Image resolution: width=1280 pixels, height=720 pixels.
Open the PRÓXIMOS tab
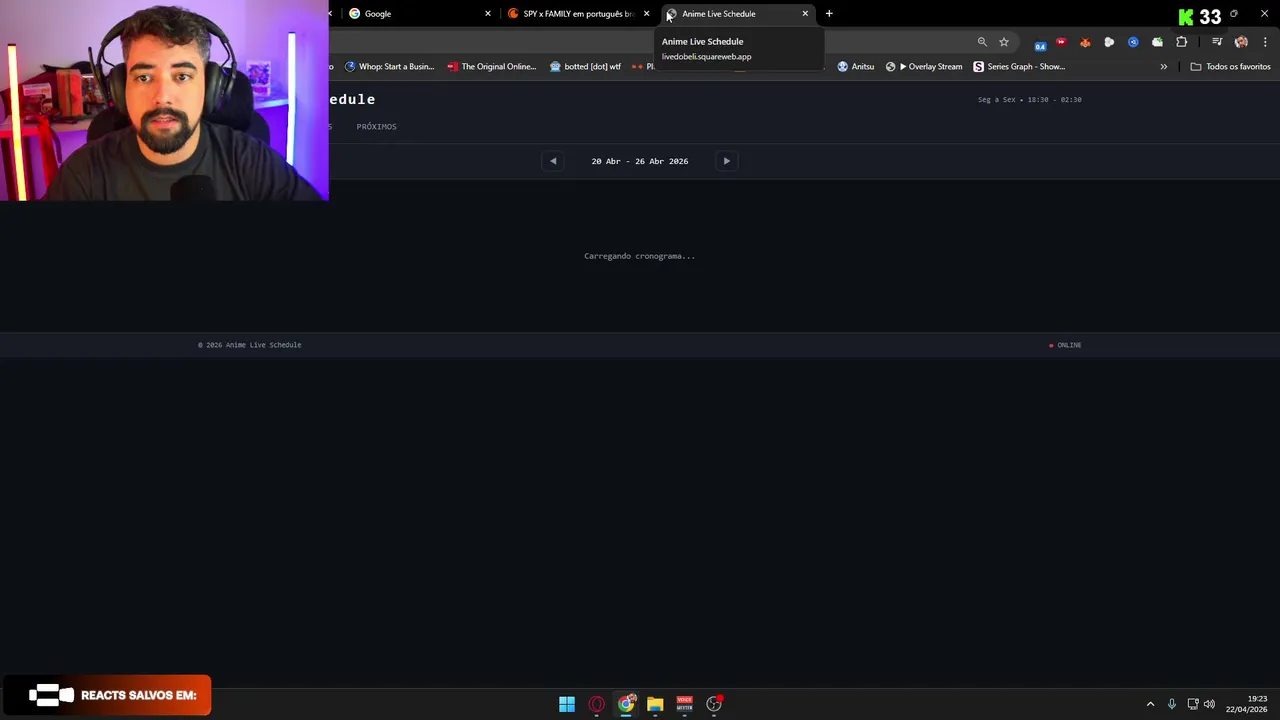(x=376, y=127)
